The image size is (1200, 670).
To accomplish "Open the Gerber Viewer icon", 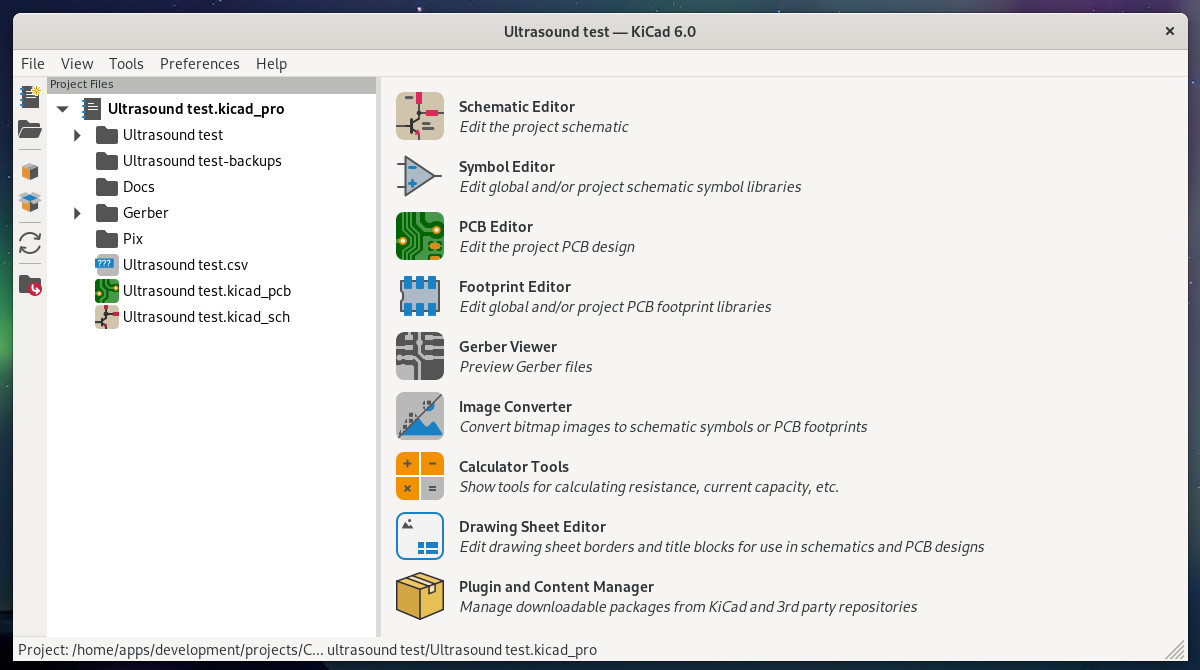I will pyautogui.click(x=420, y=356).
